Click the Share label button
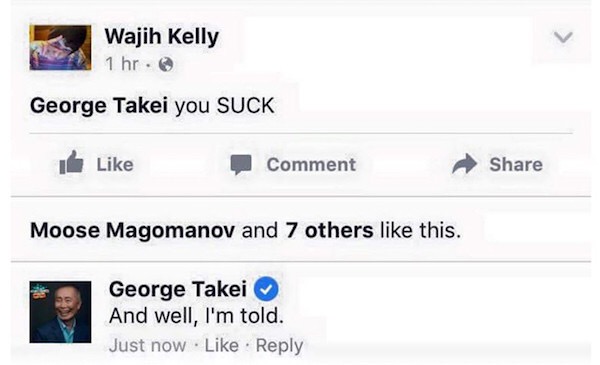 point(516,165)
